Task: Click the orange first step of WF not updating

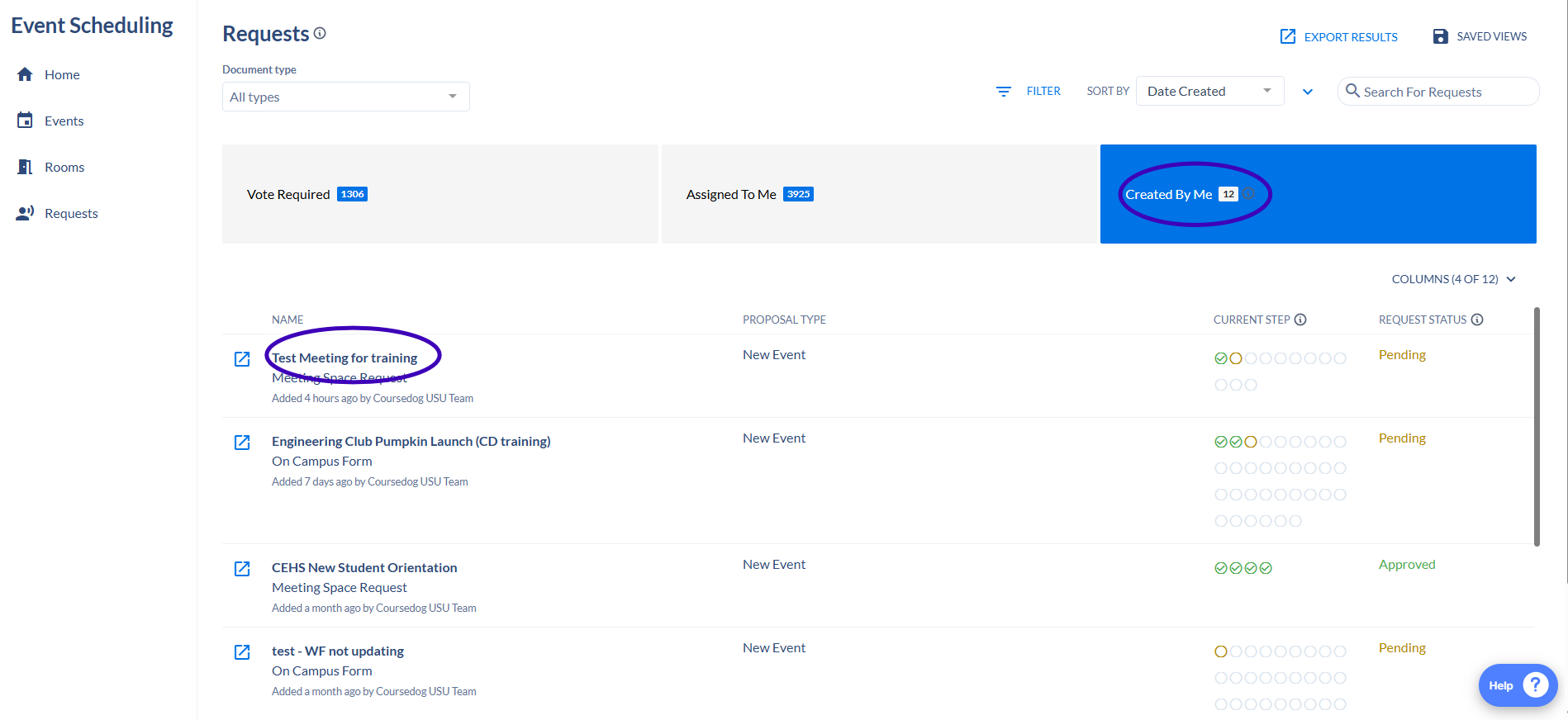Action: click(x=1220, y=651)
